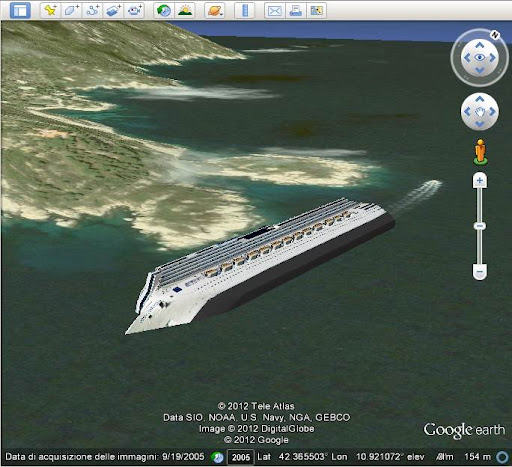Add a placemark with the pushpin icon
Screen dimensions: 512x467
point(50,10)
